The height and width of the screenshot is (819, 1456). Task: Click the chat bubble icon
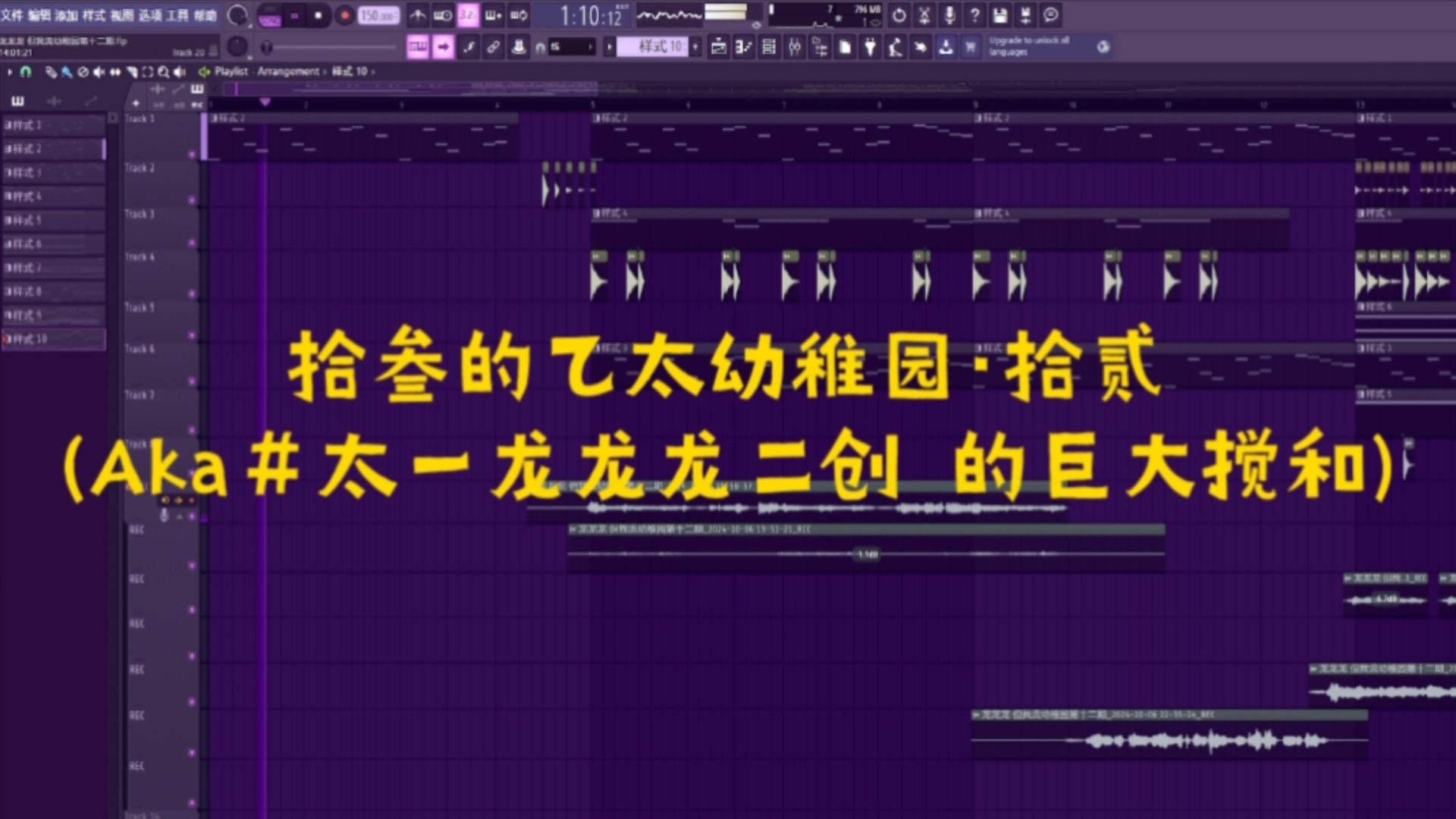click(x=1051, y=15)
